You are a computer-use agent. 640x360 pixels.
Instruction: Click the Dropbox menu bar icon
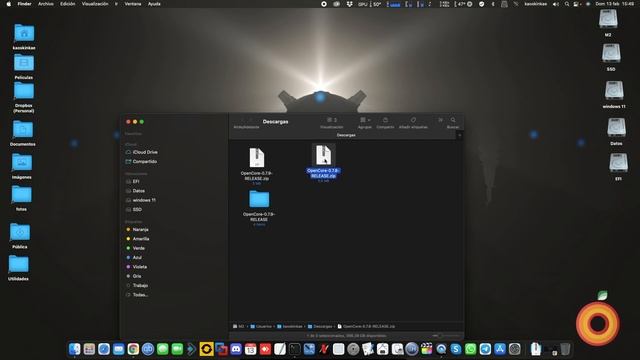point(349,4)
